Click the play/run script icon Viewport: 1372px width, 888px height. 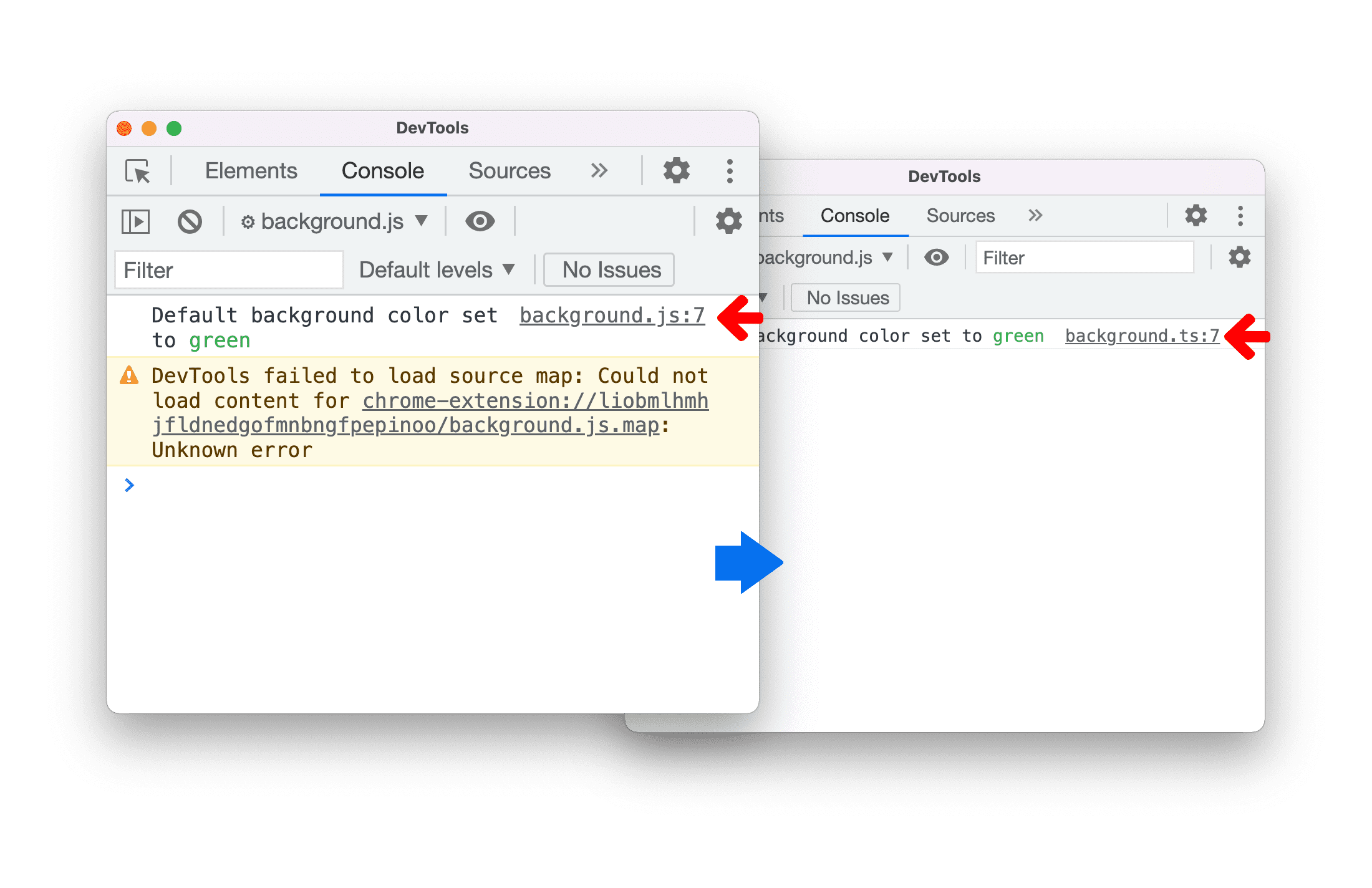click(141, 221)
